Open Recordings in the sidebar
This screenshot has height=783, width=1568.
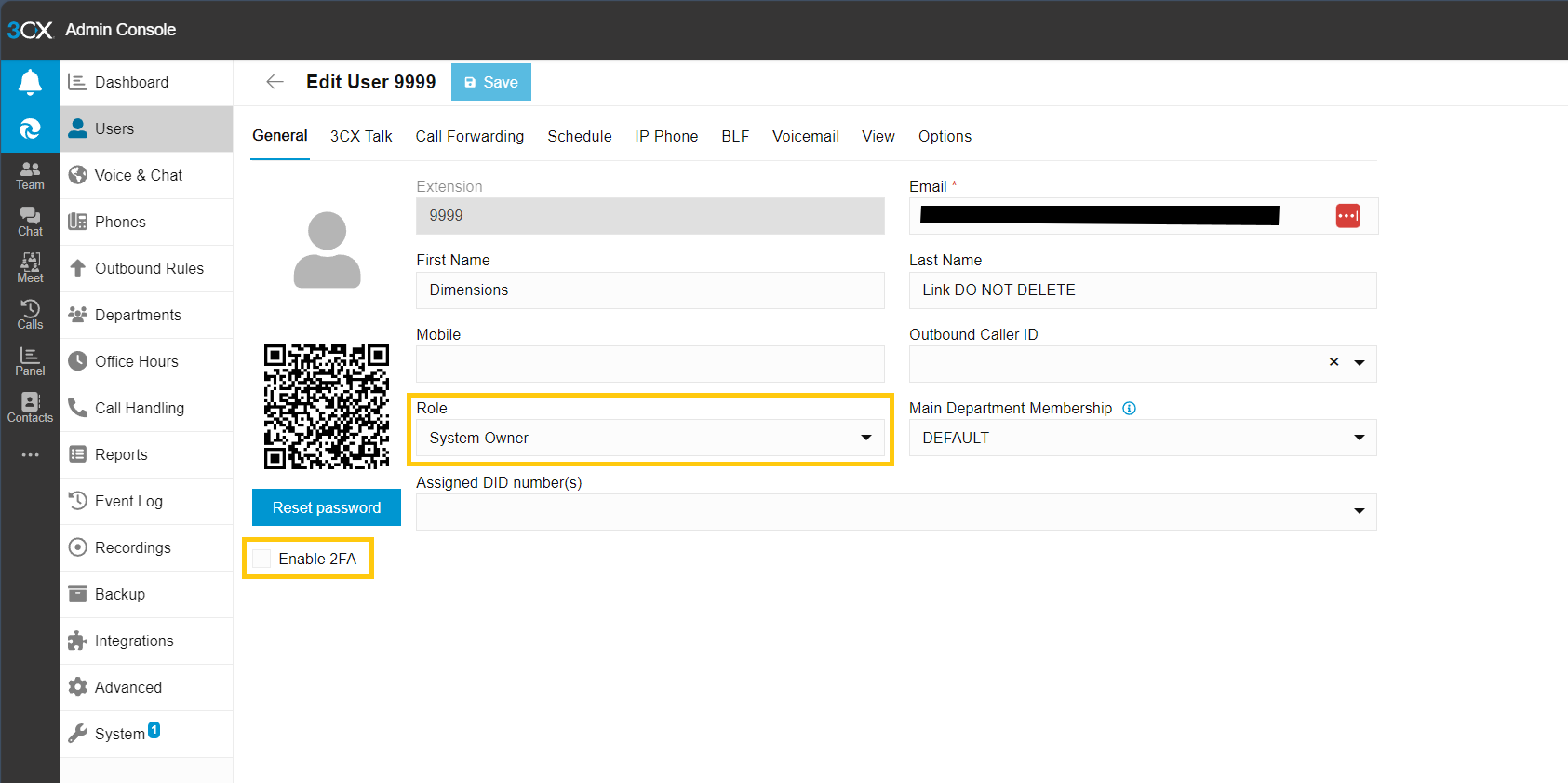click(146, 547)
